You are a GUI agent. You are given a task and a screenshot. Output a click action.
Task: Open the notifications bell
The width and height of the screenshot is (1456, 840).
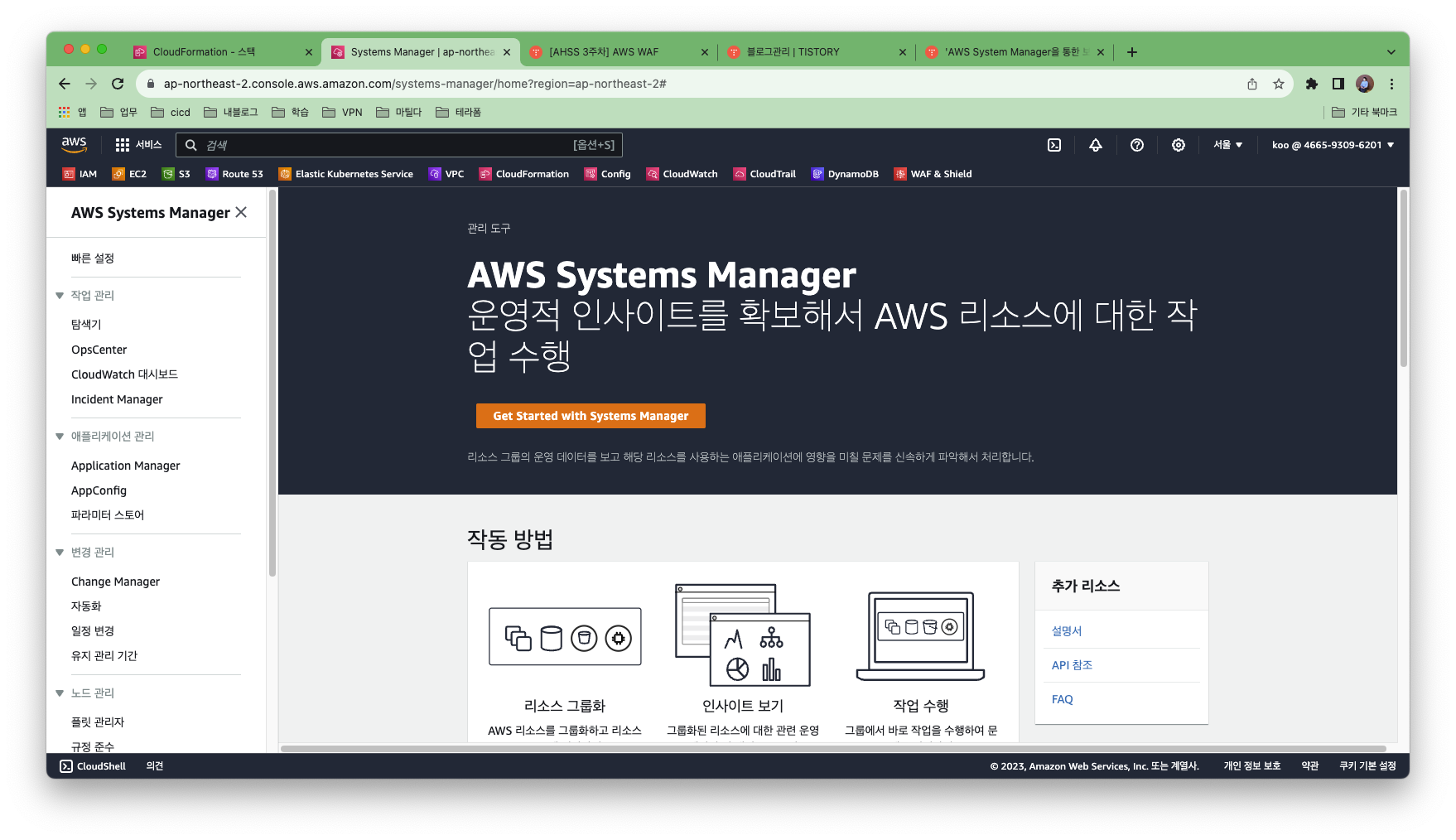[1096, 145]
